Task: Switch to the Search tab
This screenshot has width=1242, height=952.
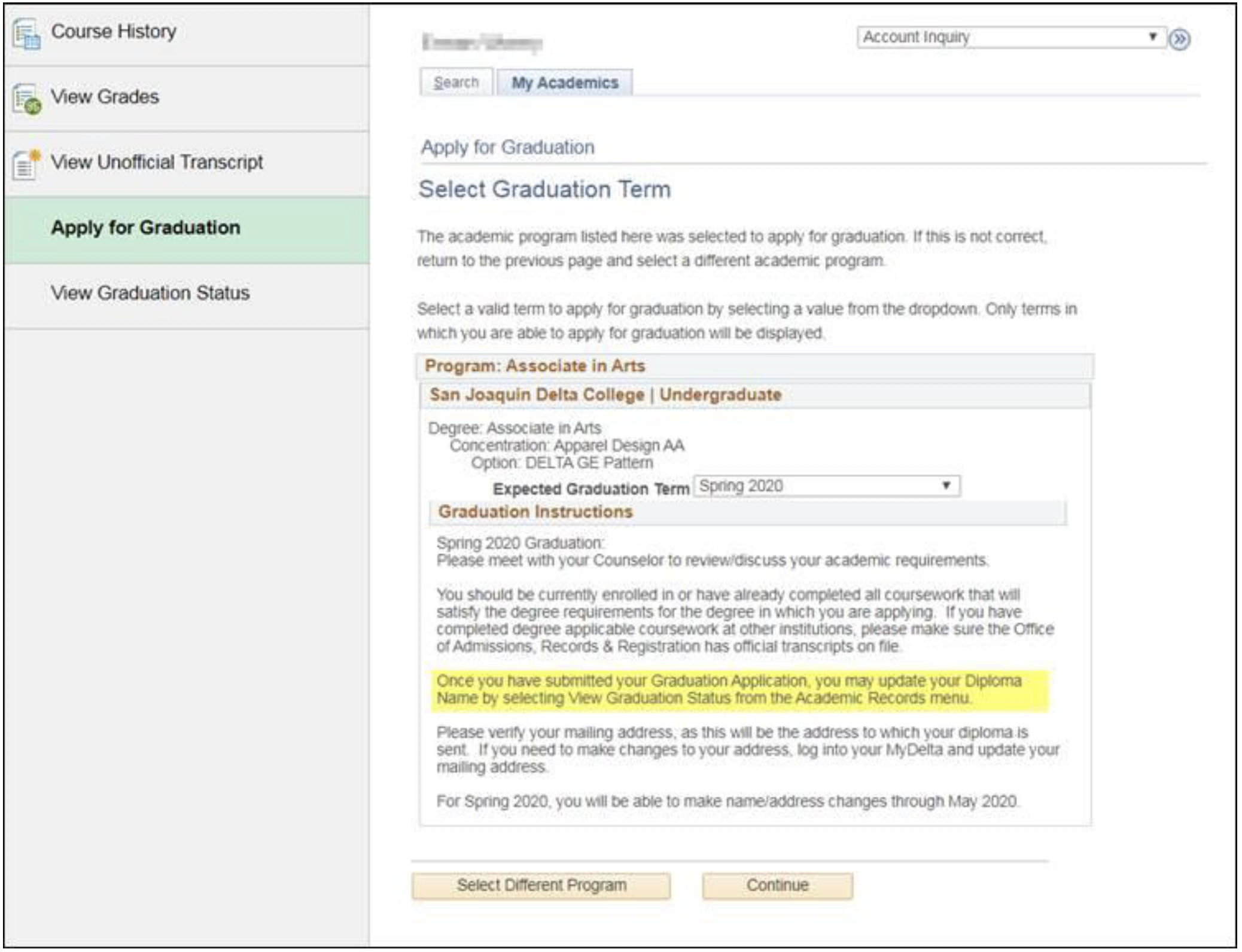Action: [456, 83]
